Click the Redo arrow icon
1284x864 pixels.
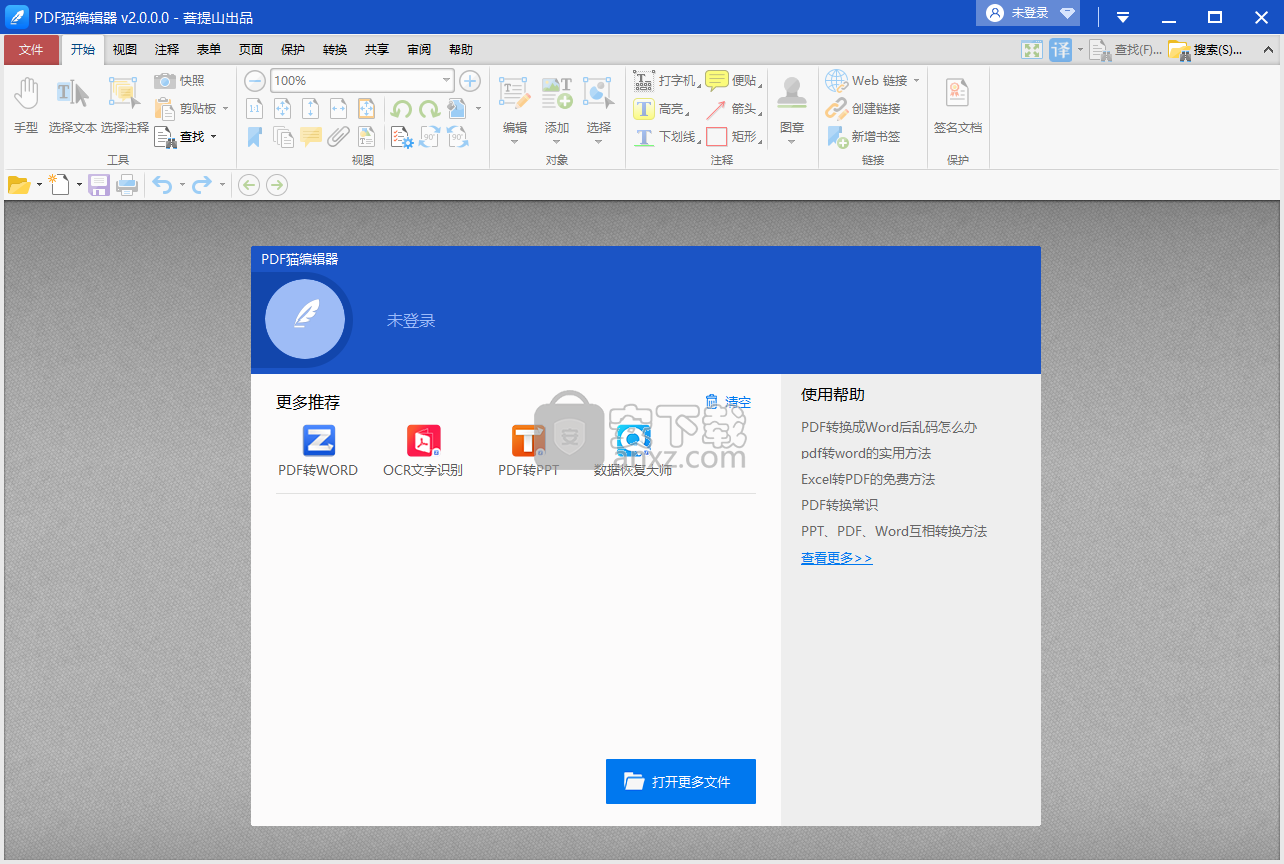pos(202,185)
